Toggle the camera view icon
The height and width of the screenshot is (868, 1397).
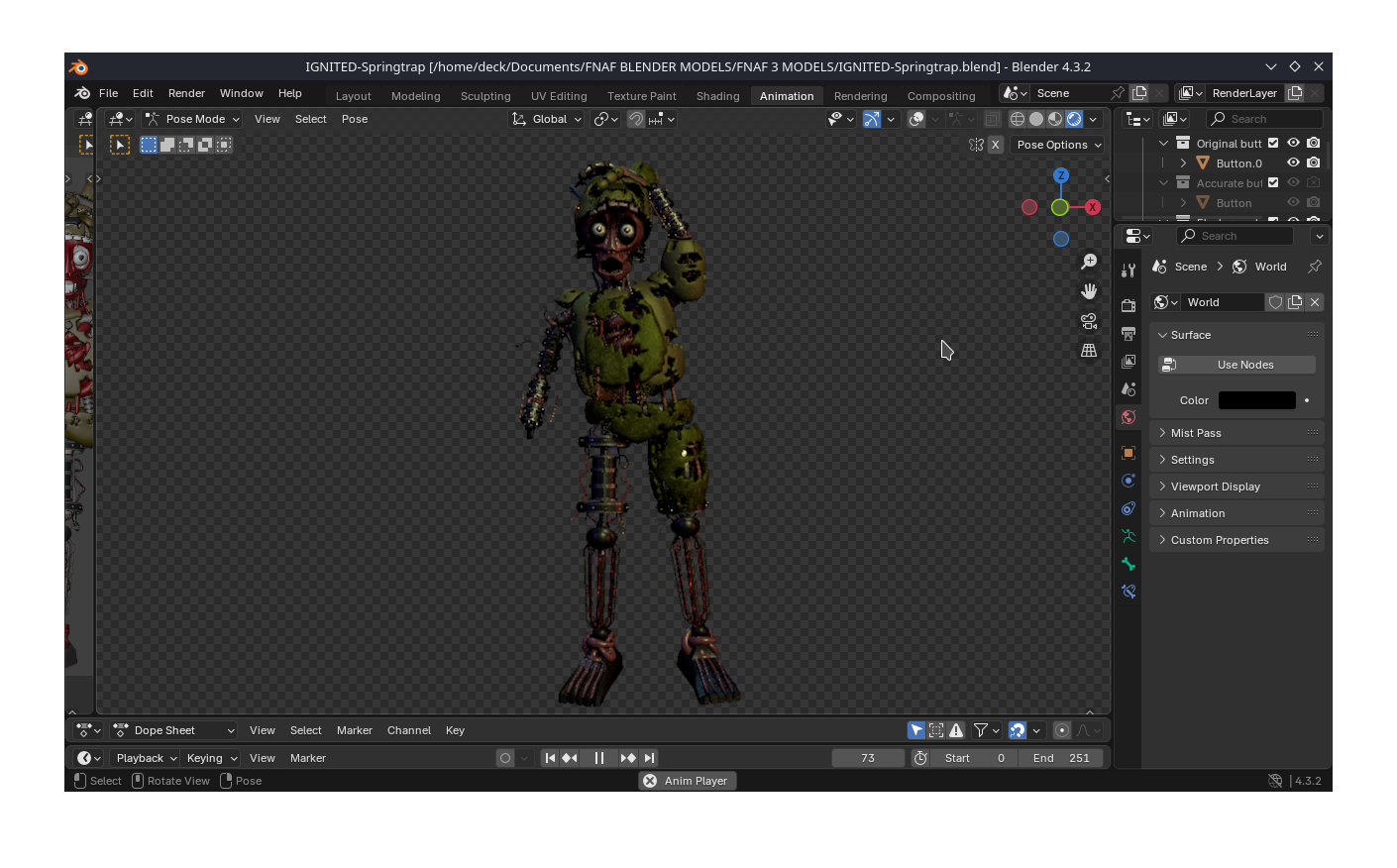coord(1089,321)
